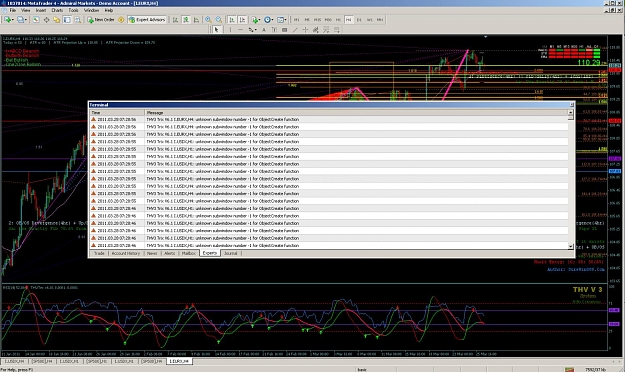Toggle the Expert Advisors button
Screen dimensions: 625x372
(147, 20)
